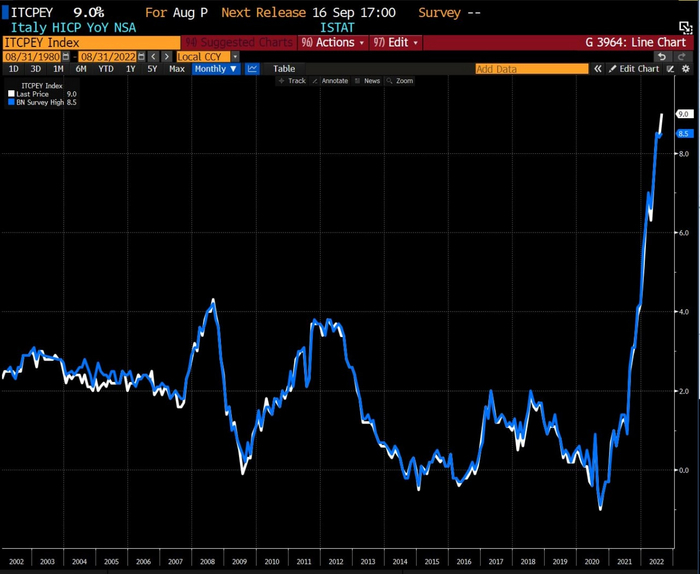Open the chart notes edit icon
The height and width of the screenshot is (574, 700).
671,69
